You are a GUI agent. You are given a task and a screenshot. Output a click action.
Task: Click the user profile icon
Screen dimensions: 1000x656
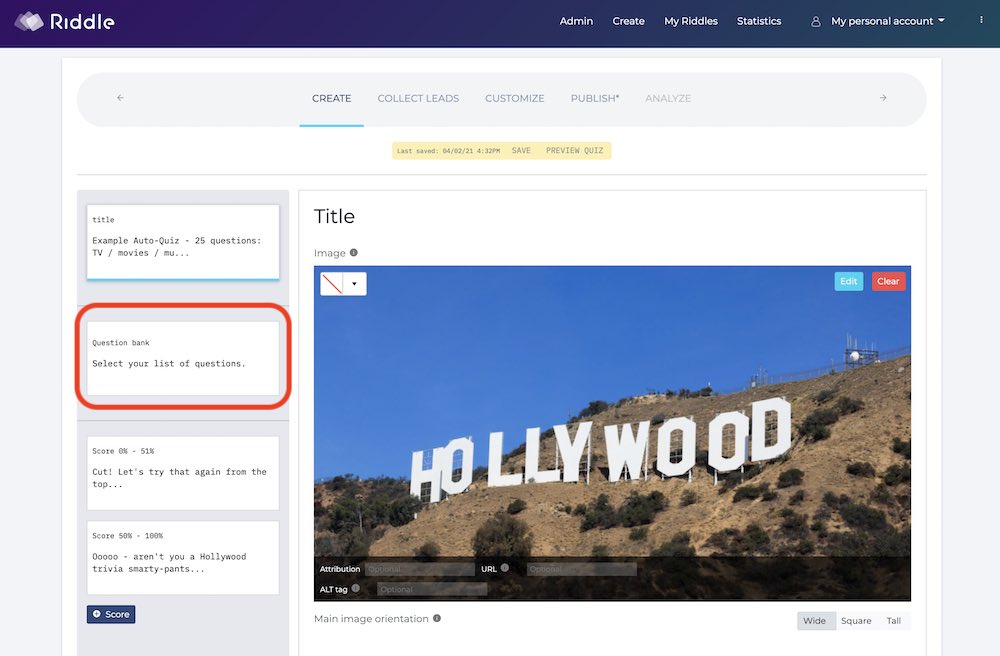(816, 22)
